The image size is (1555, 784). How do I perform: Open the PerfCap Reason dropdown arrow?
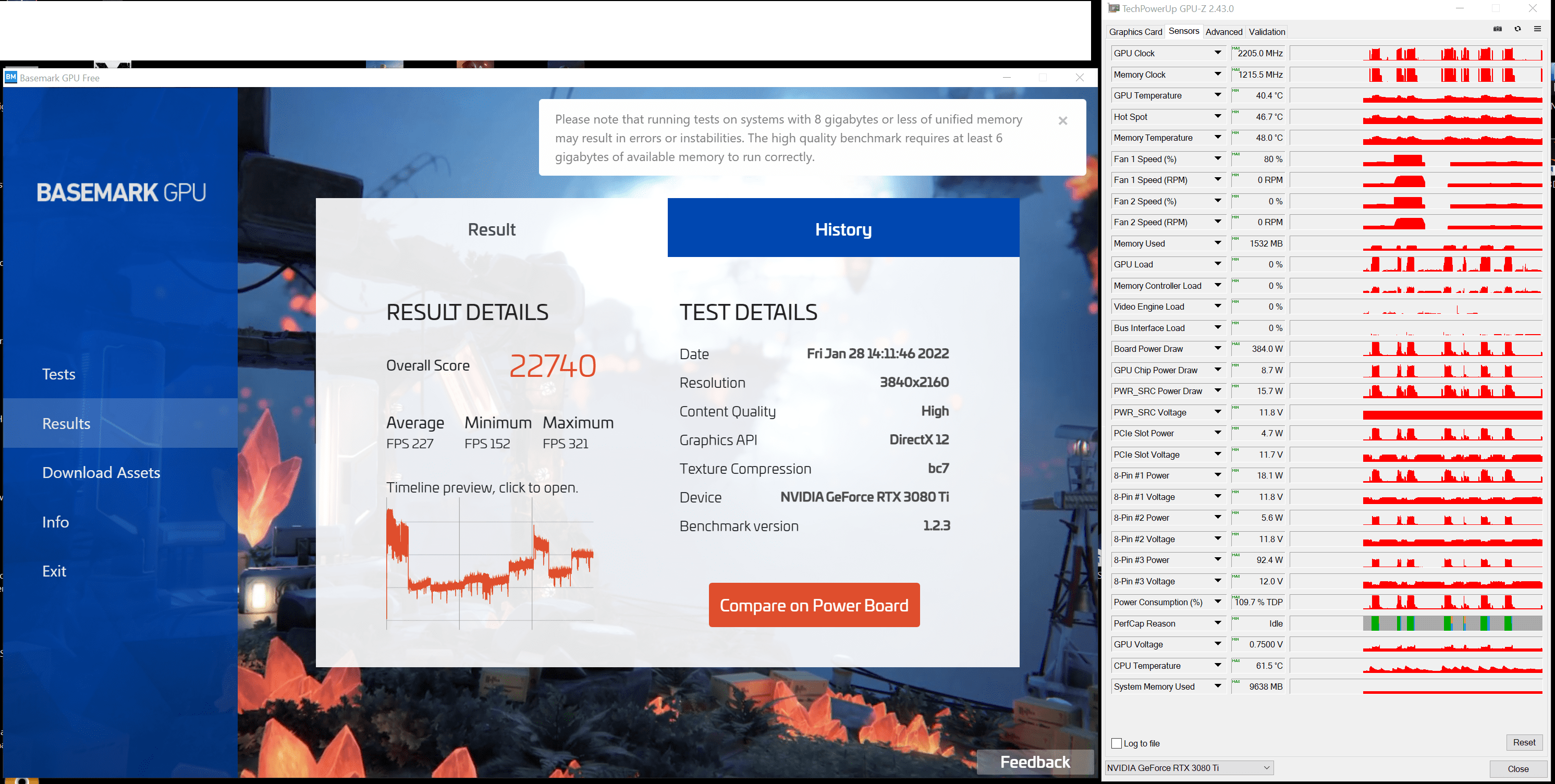coord(1218,623)
